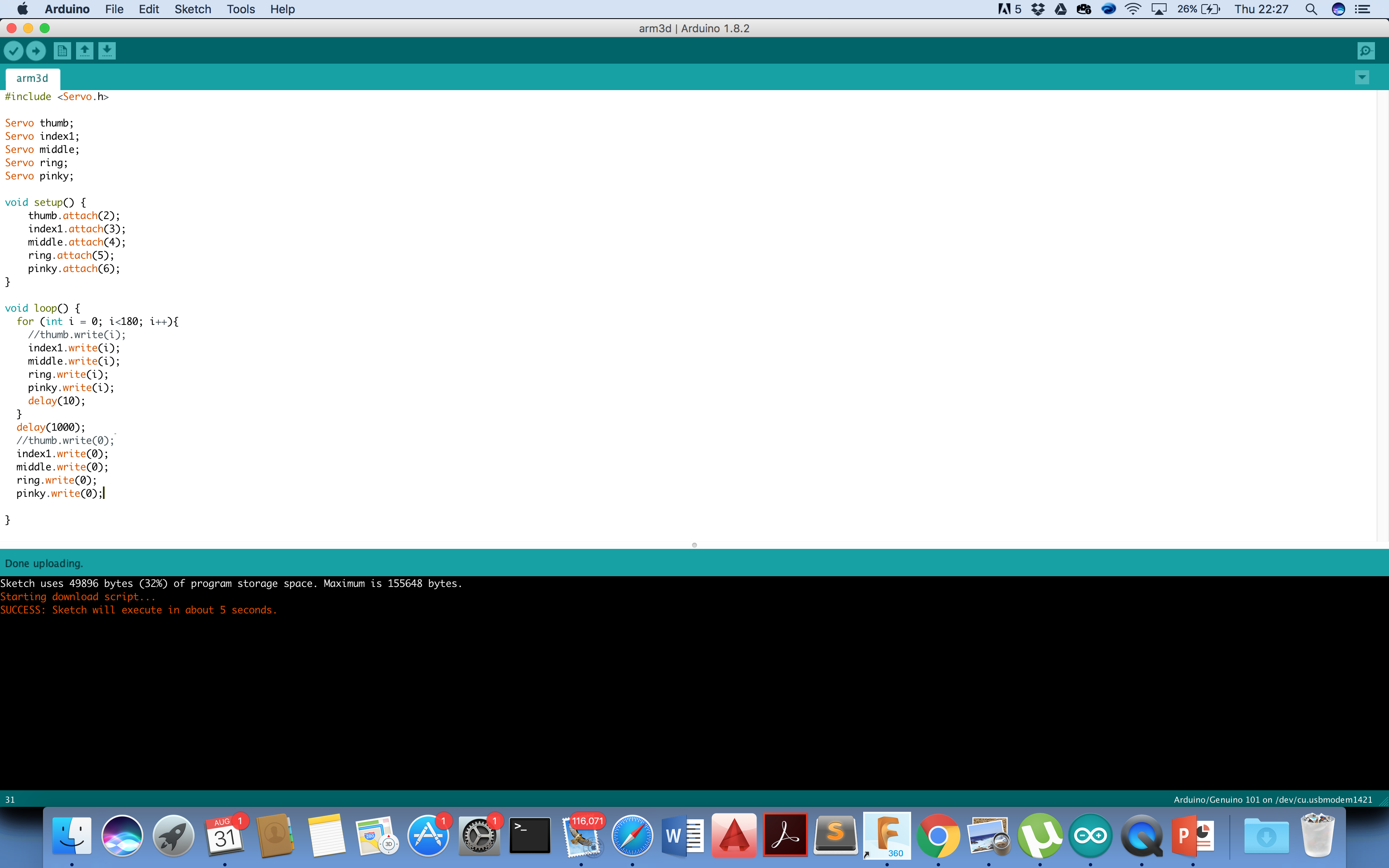This screenshot has height=868, width=1389.
Task: Open Sublime Text in the Dock
Action: (x=836, y=836)
